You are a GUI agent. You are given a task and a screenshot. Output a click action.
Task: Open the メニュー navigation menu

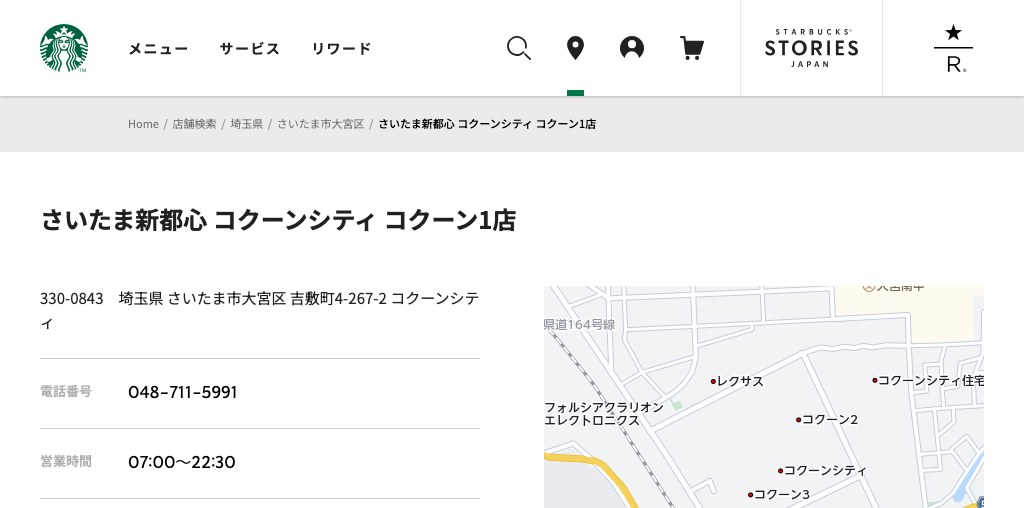tap(158, 48)
